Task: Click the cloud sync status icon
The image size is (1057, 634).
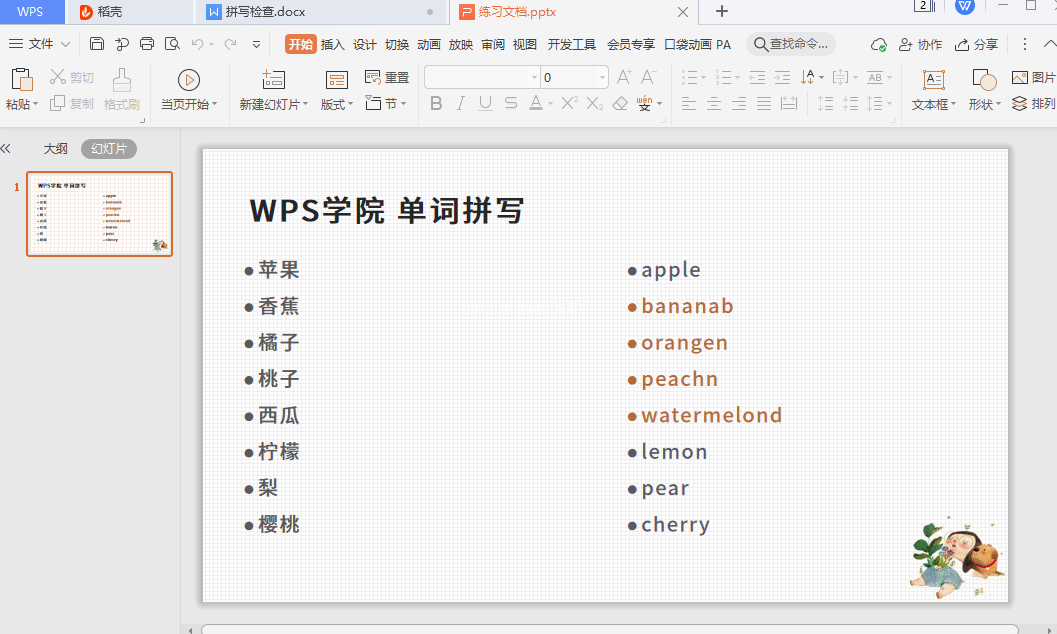Action: (x=878, y=44)
